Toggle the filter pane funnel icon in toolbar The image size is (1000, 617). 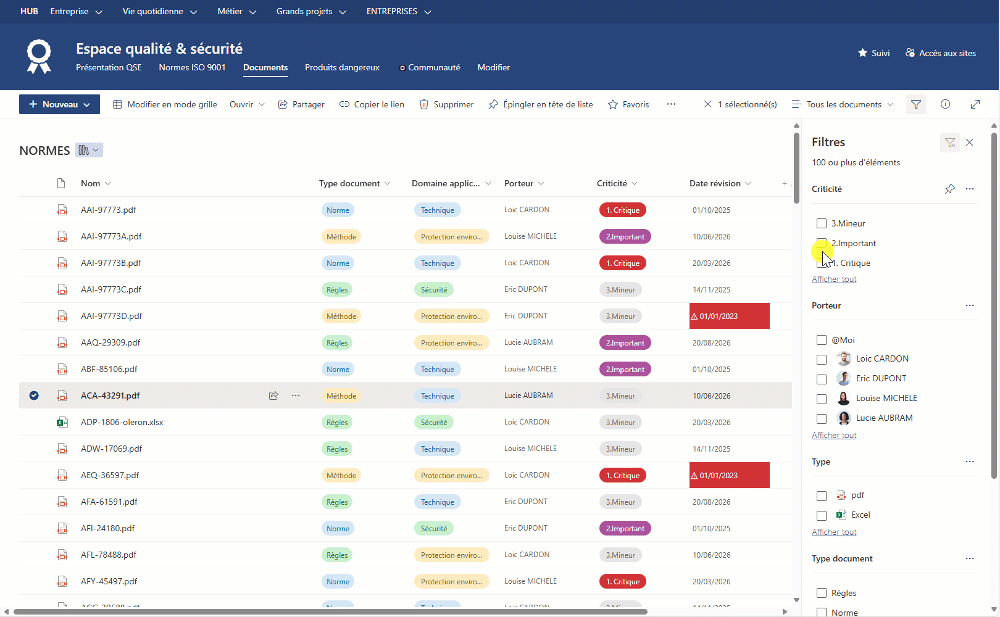pos(916,104)
